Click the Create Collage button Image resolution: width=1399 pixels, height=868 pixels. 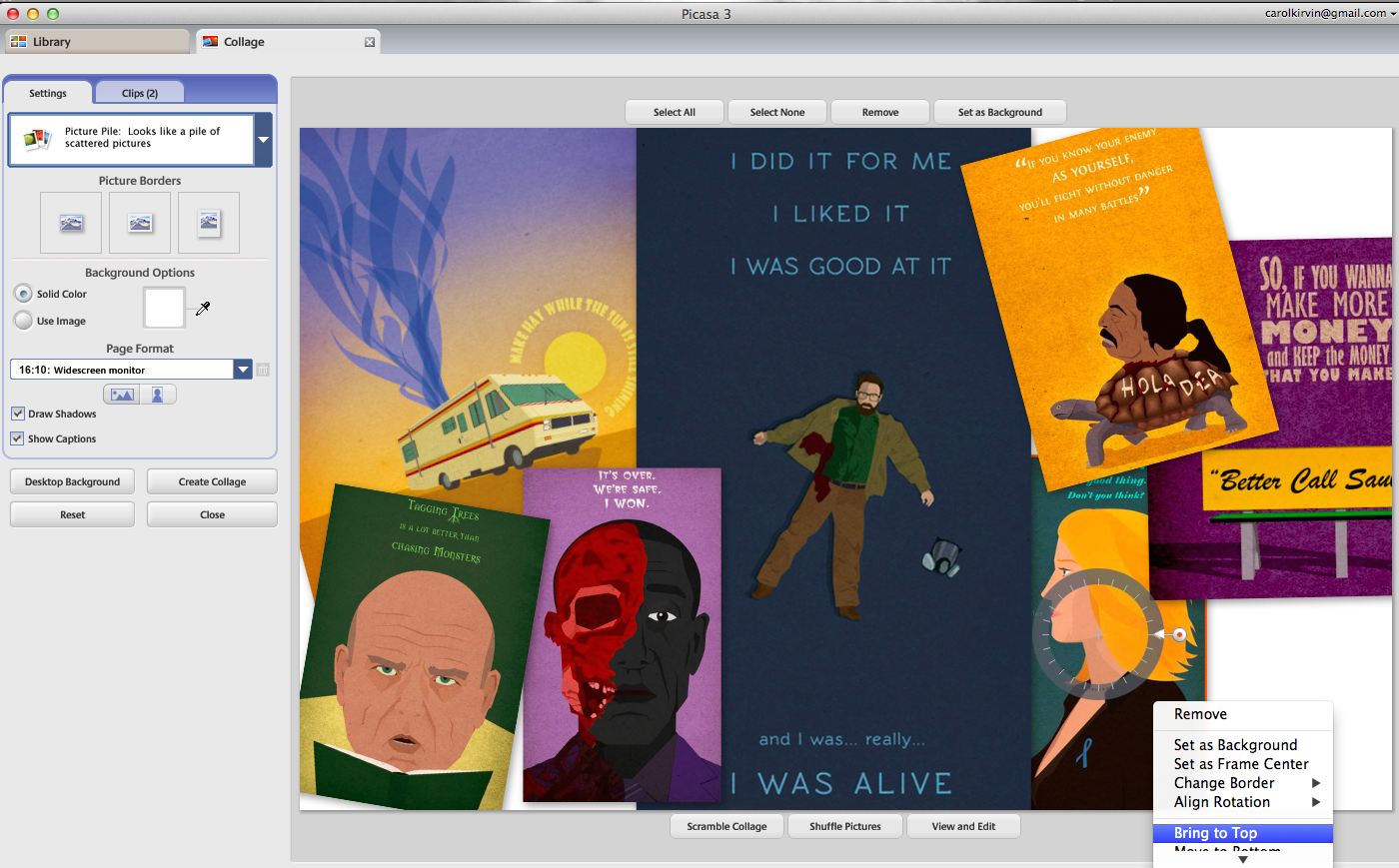[x=212, y=481]
